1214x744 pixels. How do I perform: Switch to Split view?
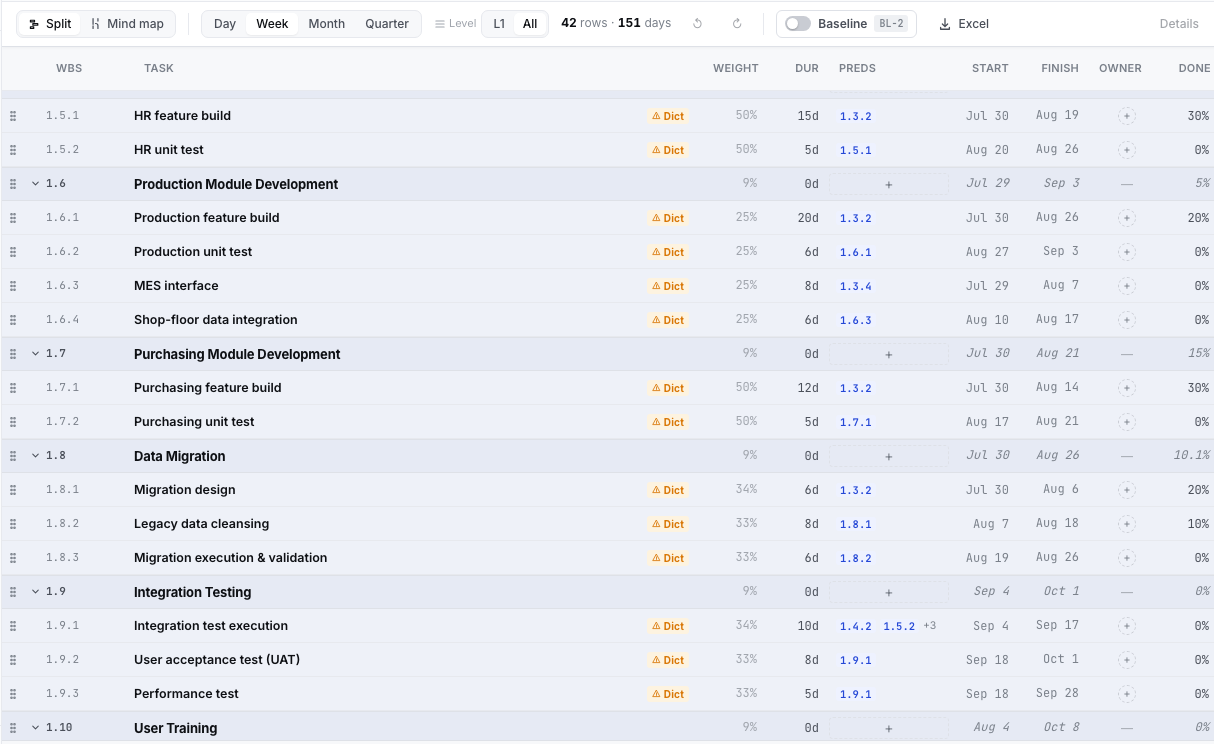(x=50, y=24)
